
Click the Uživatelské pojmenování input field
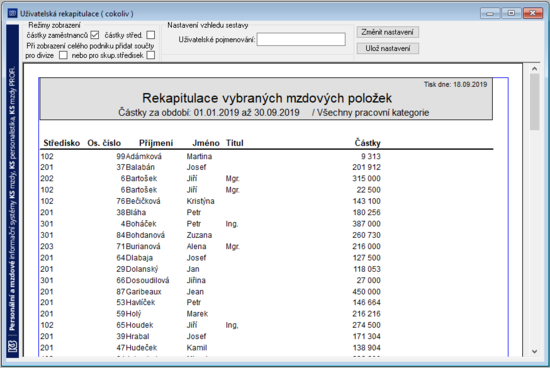[301, 39]
